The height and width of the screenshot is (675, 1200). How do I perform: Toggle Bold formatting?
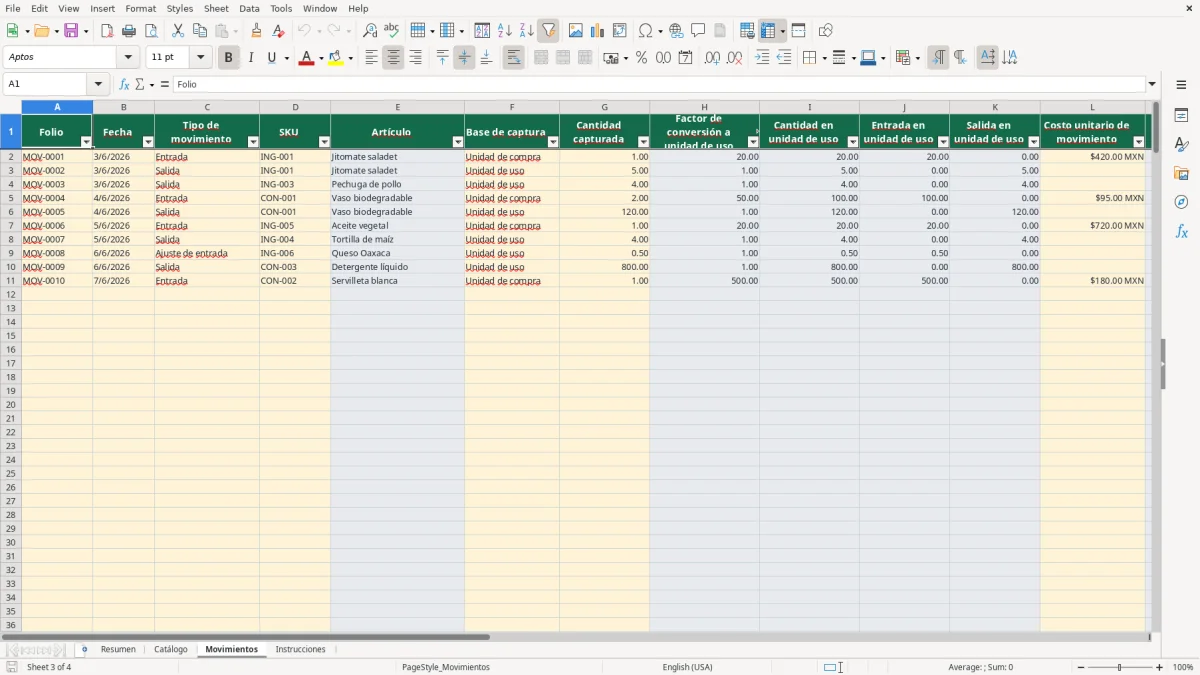point(228,58)
